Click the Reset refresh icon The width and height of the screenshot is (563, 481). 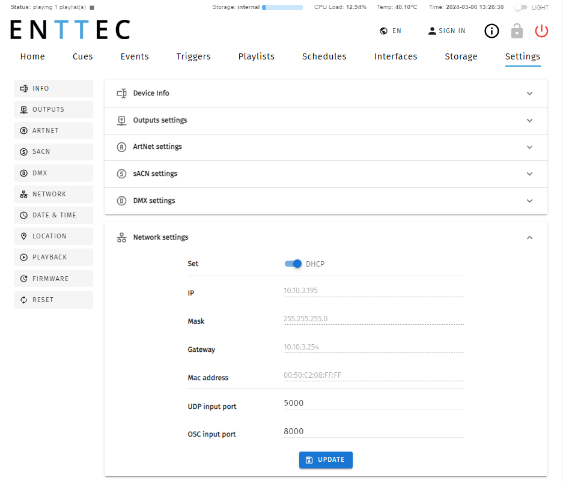click(x=24, y=300)
